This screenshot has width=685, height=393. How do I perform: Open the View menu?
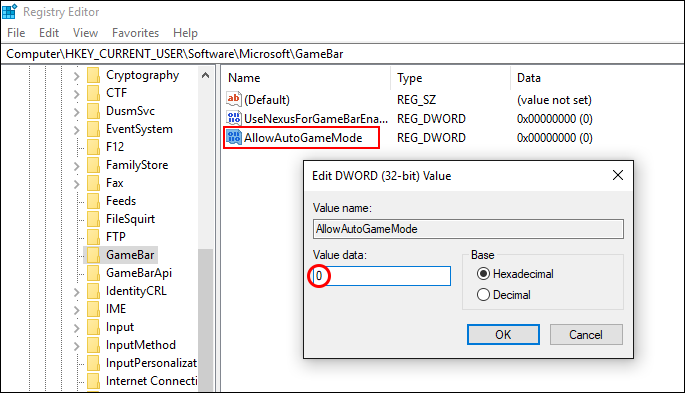click(x=85, y=33)
